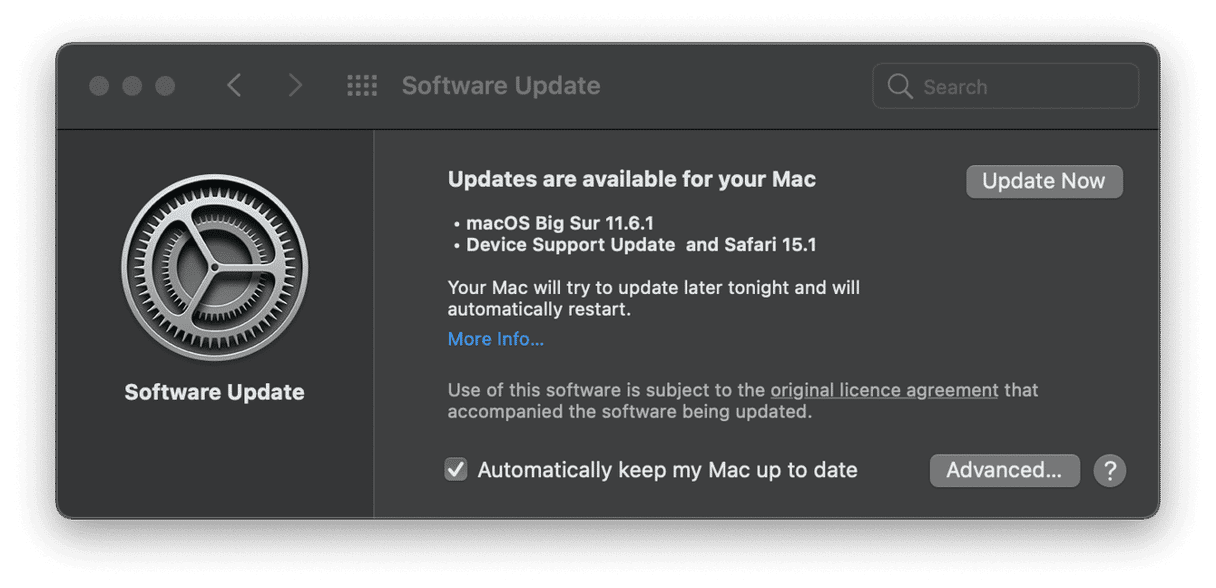Open the Advanced... settings
Viewport: 1216px width, 588px height.
click(1004, 470)
